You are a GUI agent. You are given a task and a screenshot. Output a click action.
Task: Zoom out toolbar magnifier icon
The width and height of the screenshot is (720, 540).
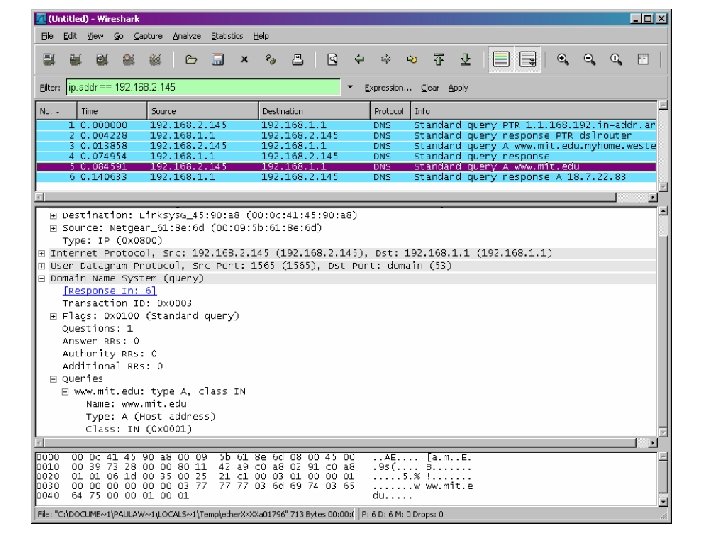click(x=590, y=60)
